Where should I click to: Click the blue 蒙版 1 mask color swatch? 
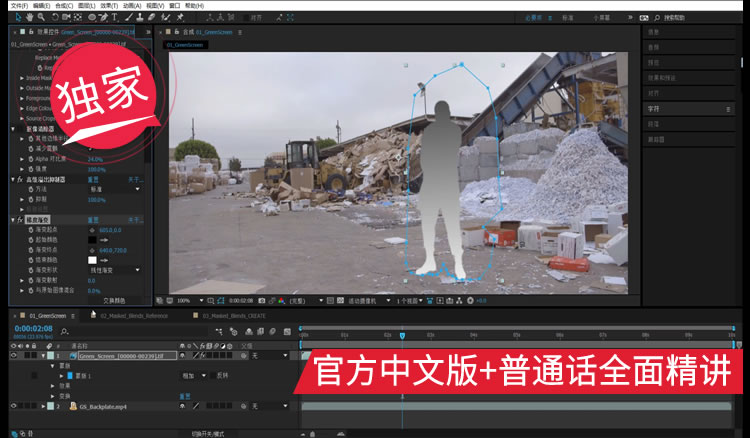point(70,376)
